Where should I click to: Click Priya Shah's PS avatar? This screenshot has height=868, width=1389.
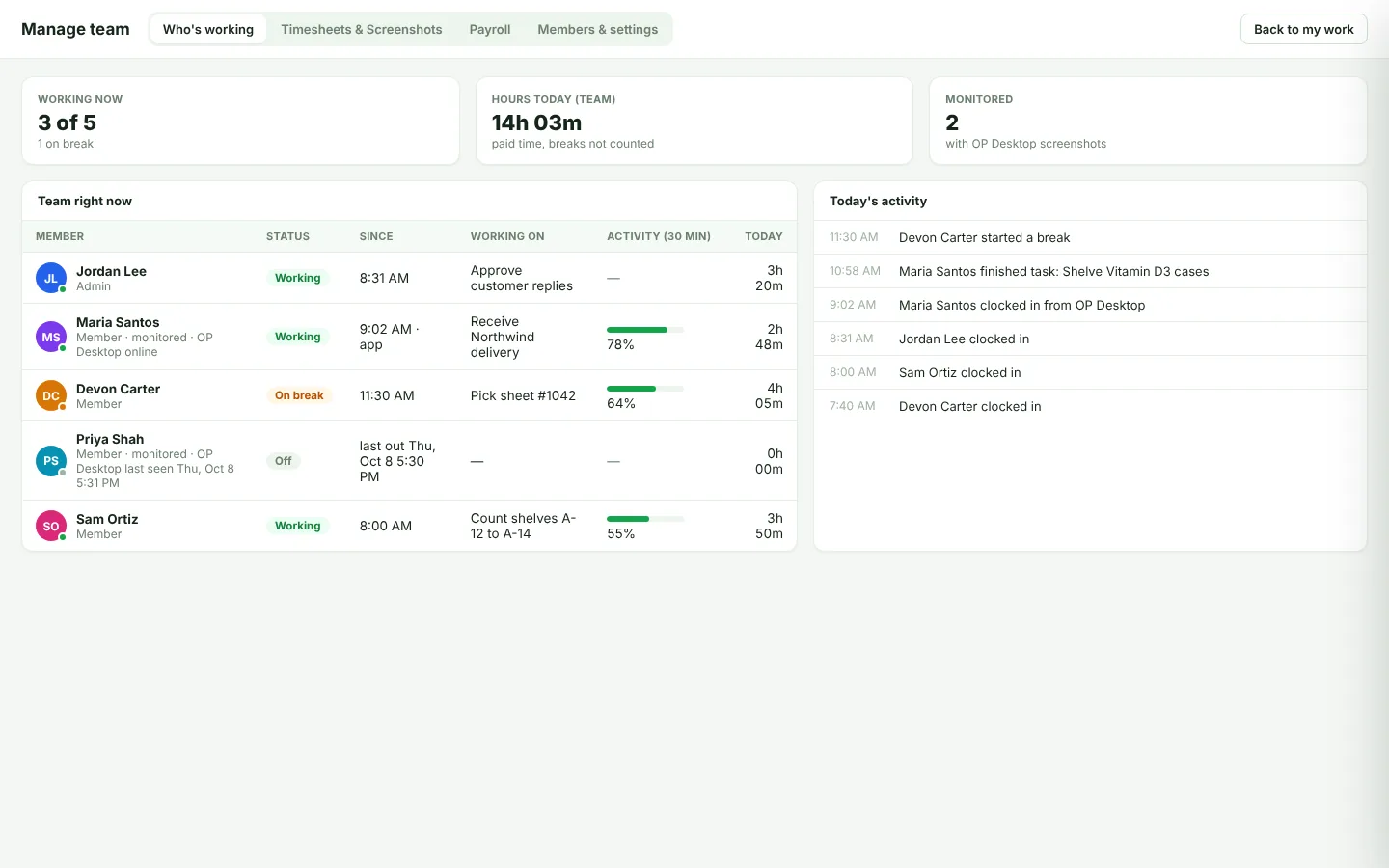[x=51, y=461]
